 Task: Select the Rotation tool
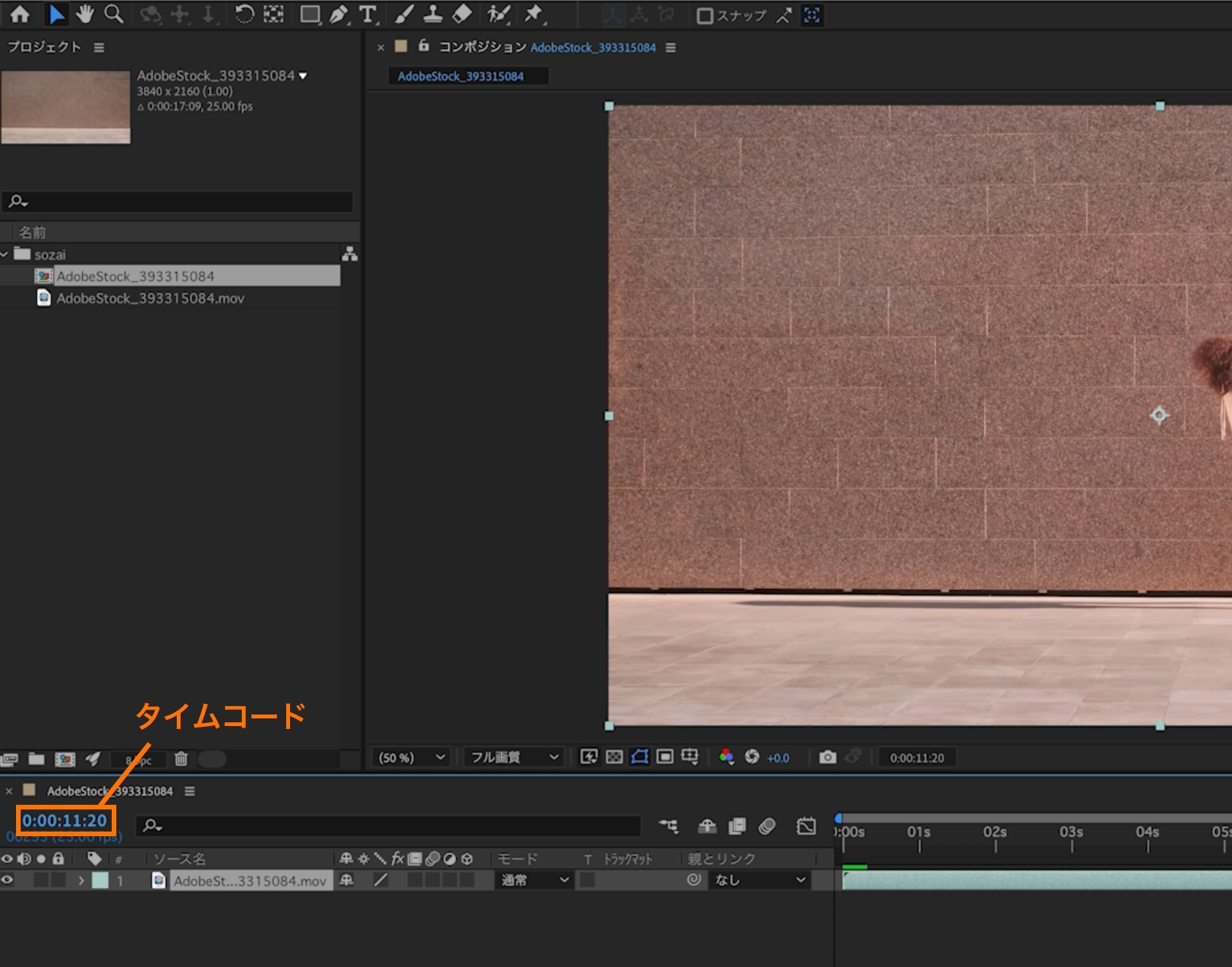(x=244, y=15)
